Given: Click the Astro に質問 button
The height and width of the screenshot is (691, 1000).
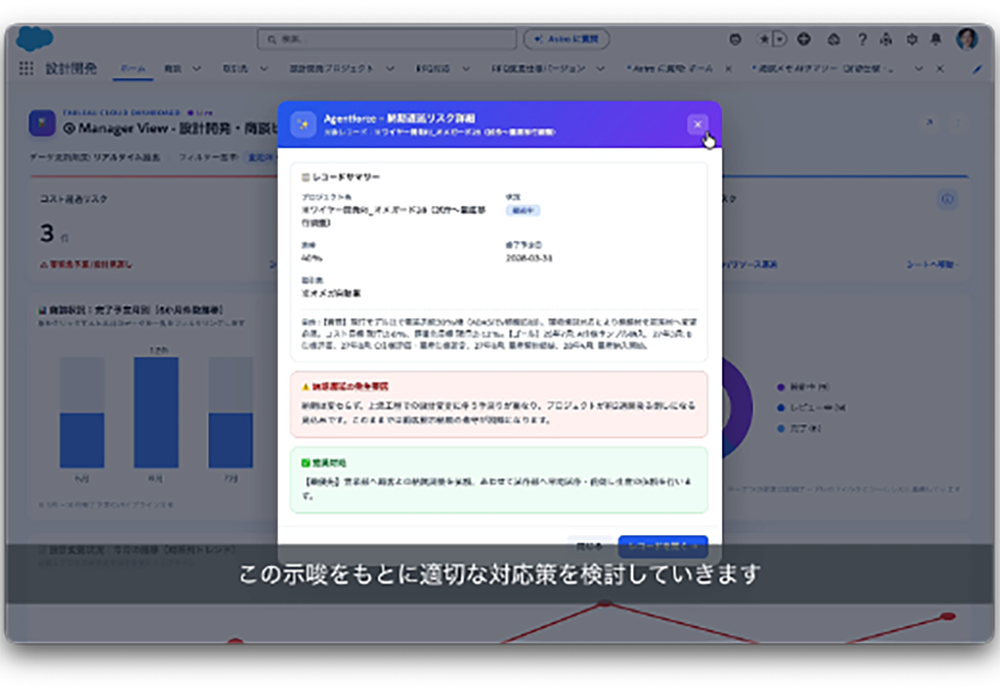Looking at the screenshot, I should point(566,40).
